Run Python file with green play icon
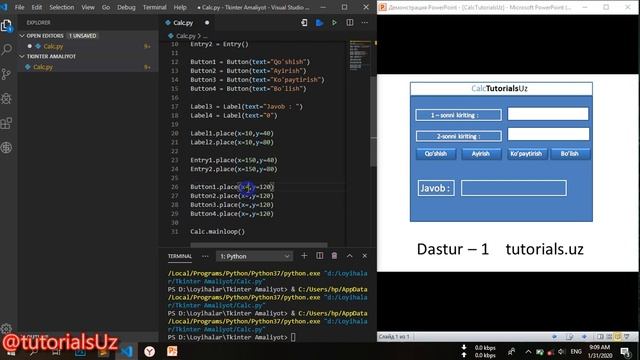This screenshot has width=640, height=360. 334,23
